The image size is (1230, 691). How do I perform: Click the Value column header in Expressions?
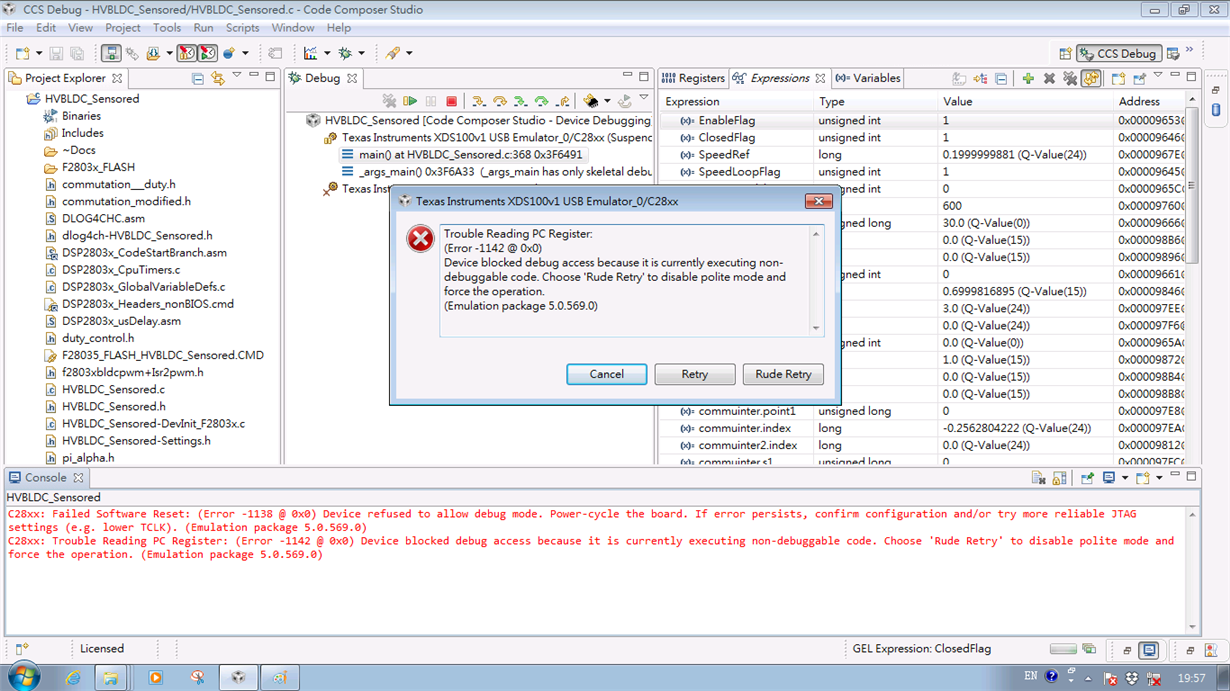pyautogui.click(x=1025, y=101)
